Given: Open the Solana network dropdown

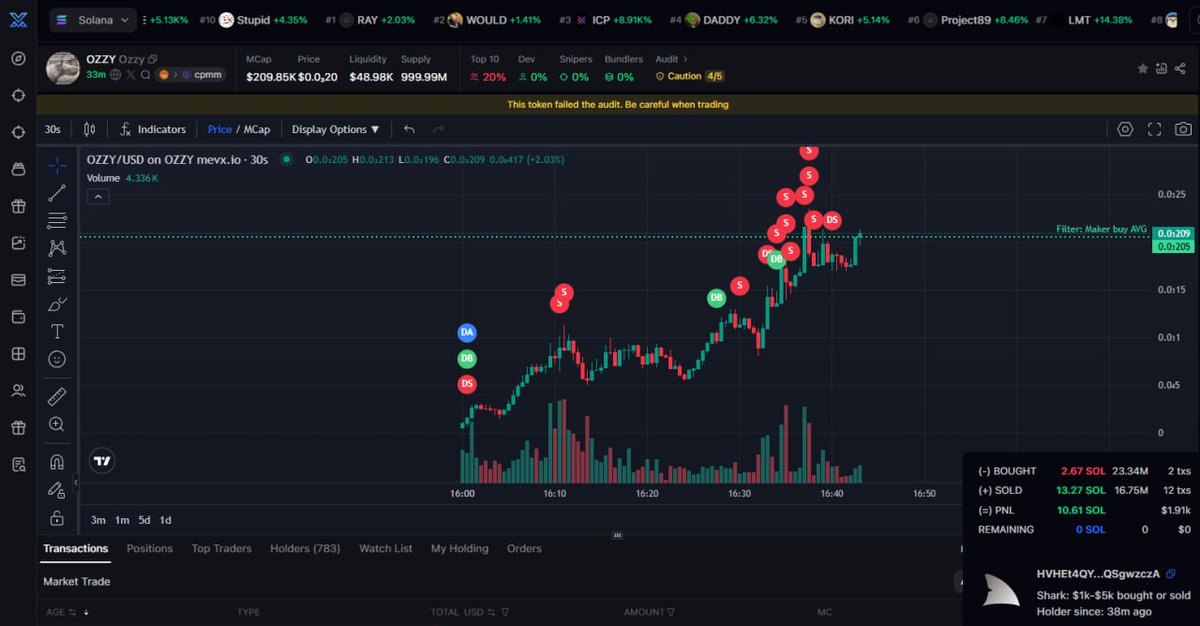Looking at the screenshot, I should tap(92, 20).
